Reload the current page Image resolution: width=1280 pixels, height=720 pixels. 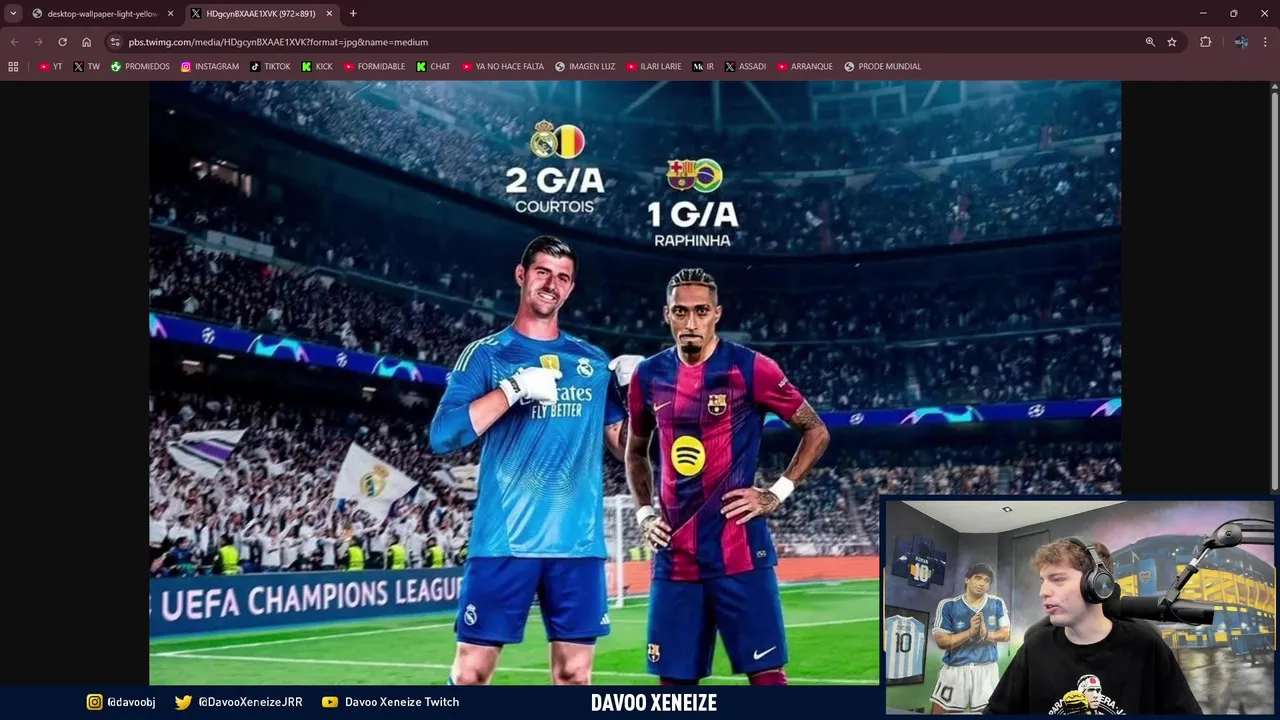click(62, 42)
